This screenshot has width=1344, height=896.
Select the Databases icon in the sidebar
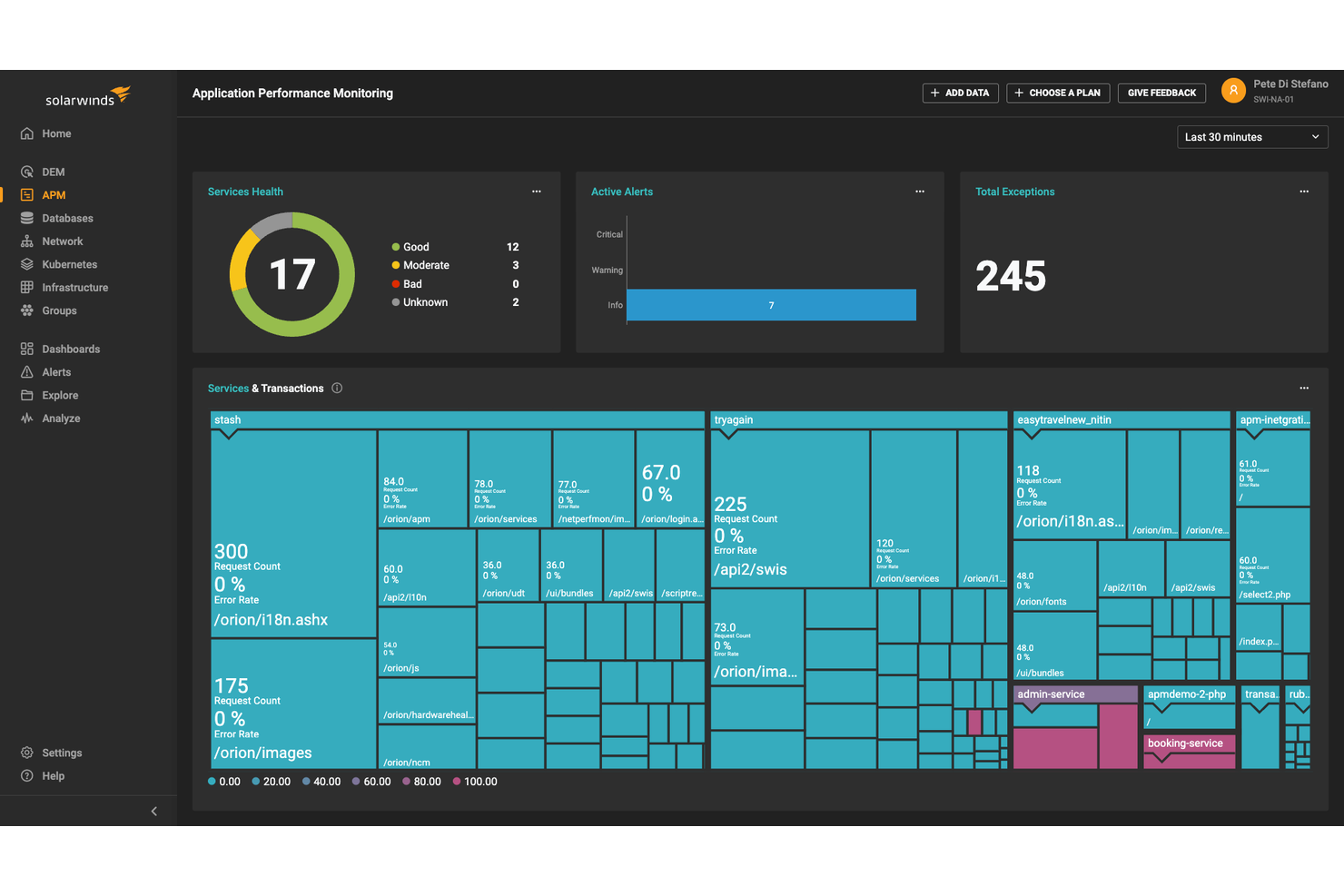point(27,218)
